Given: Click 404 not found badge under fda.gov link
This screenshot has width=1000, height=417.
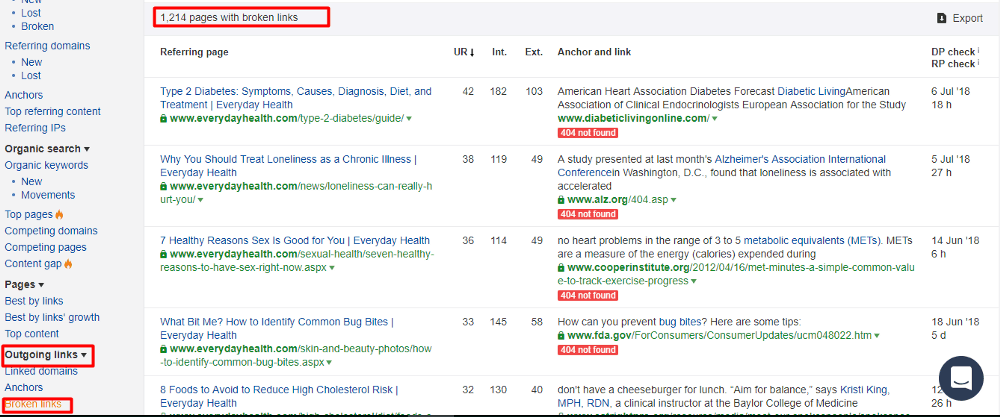Looking at the screenshot, I should pos(587,350).
